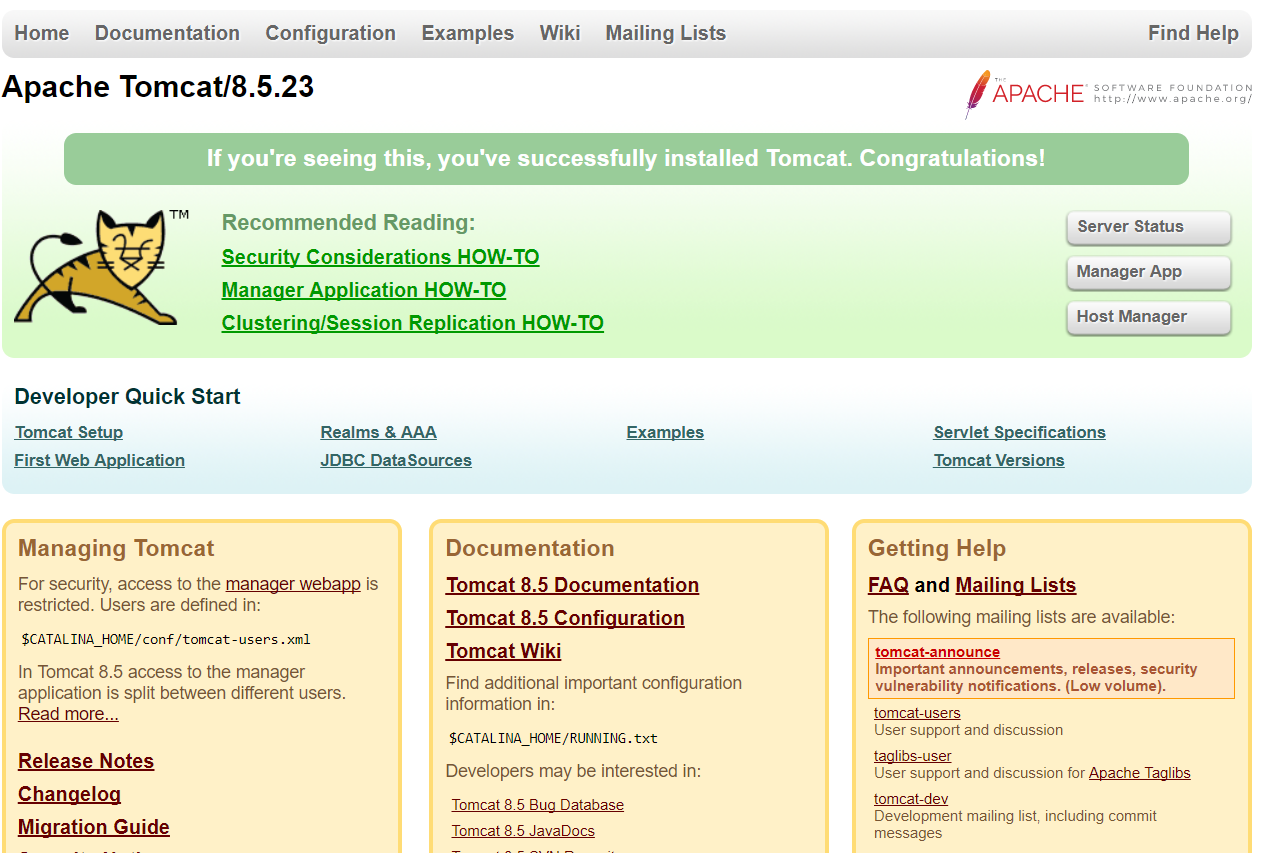
Task: Open Mailing Lists in the top navigation bar
Action: (x=665, y=33)
